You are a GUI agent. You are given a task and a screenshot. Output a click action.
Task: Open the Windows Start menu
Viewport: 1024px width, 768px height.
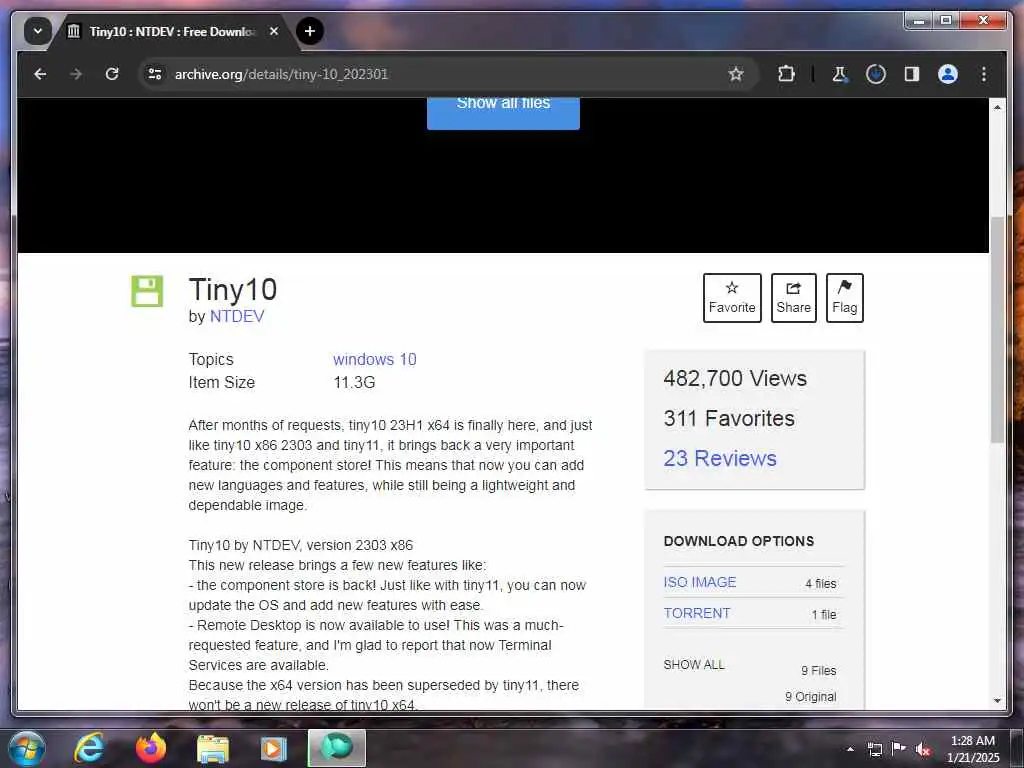[x=26, y=748]
